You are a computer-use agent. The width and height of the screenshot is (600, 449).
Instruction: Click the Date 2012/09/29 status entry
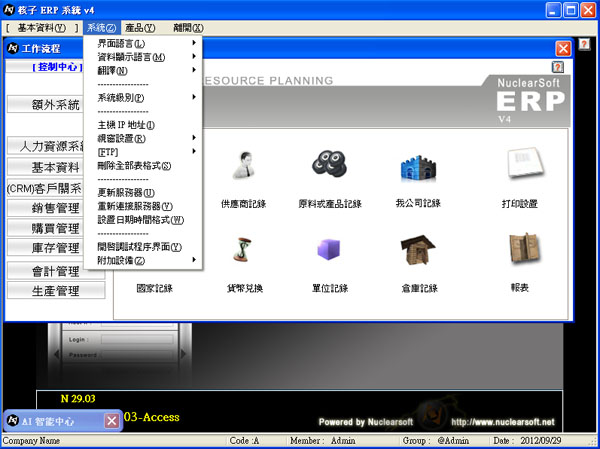527,441
